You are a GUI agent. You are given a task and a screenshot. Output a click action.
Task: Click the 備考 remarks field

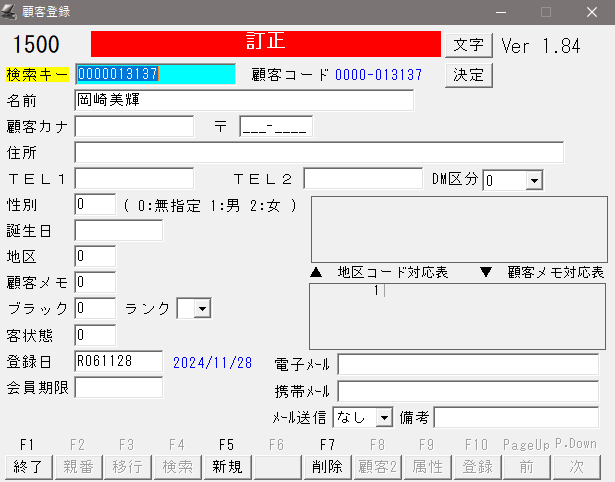(515, 417)
